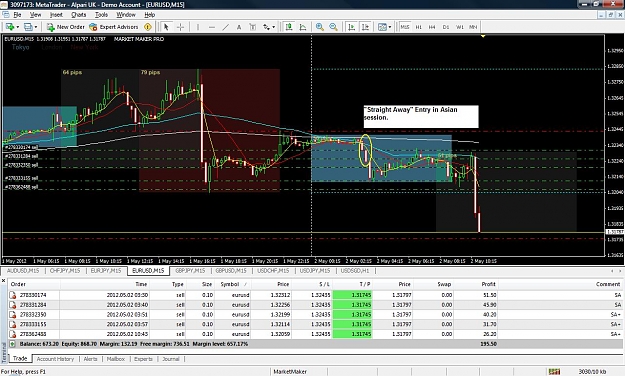Open the Mailbox terminal tab

tap(116, 359)
